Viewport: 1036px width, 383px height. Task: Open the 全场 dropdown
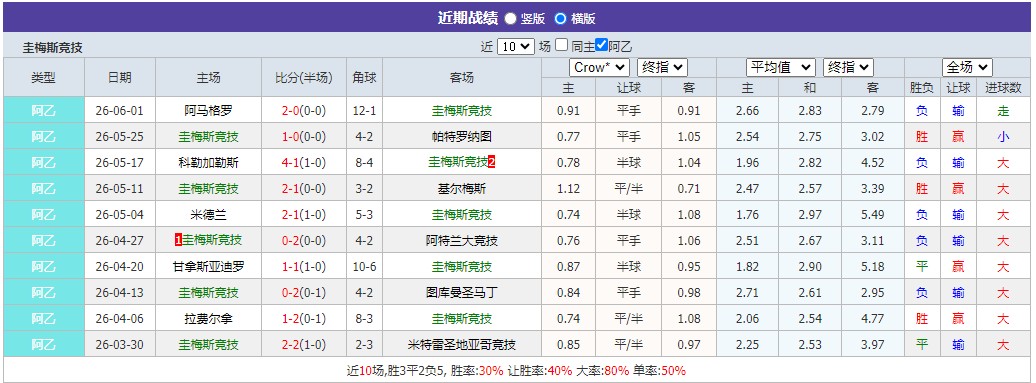(967, 67)
